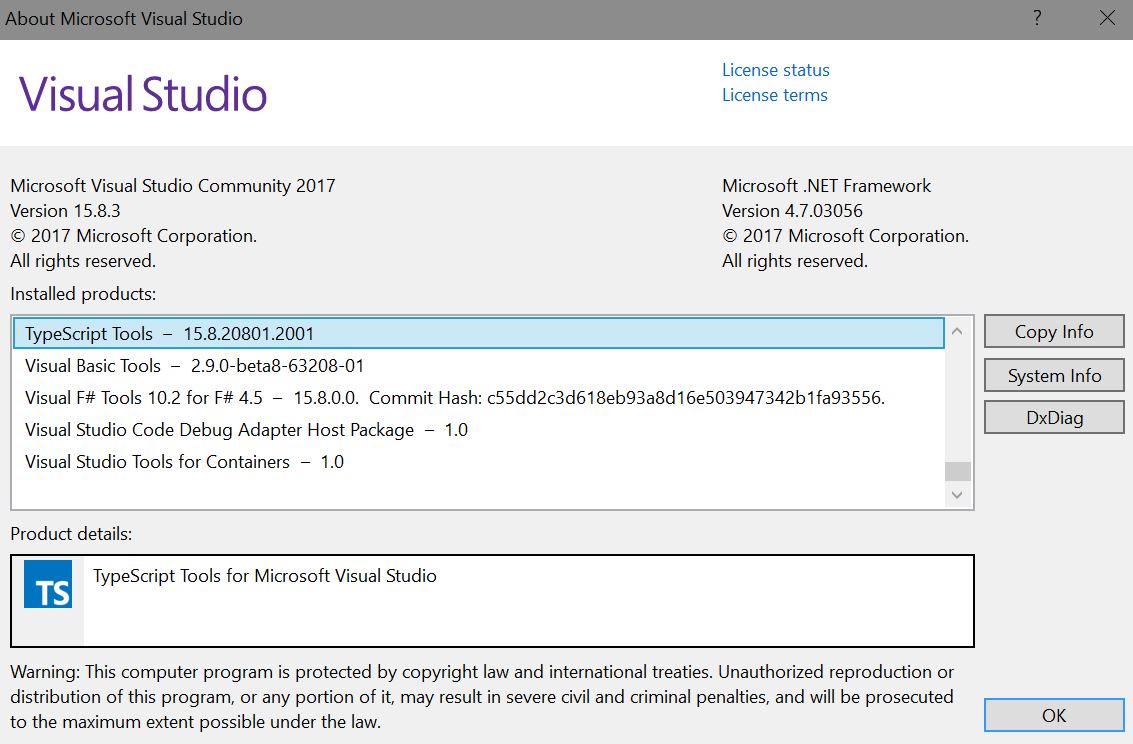Screen dimensions: 1133x744
Task: Click the Copy Info button
Action: coord(1054,331)
